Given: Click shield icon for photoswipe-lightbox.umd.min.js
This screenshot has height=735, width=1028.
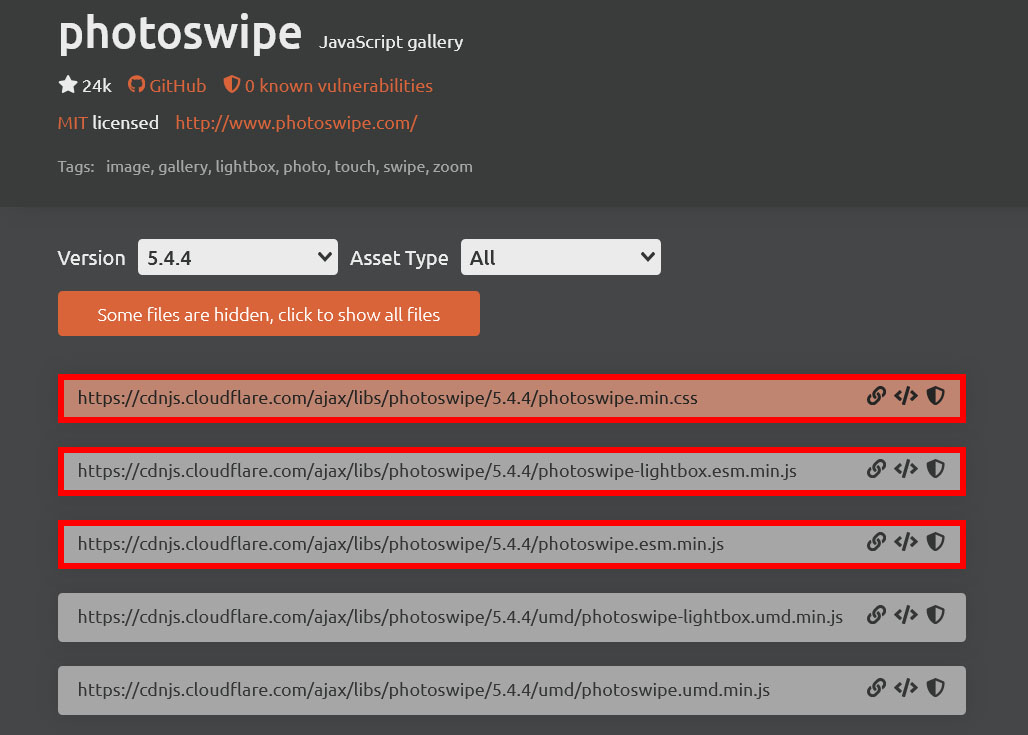Looking at the screenshot, I should (935, 616).
